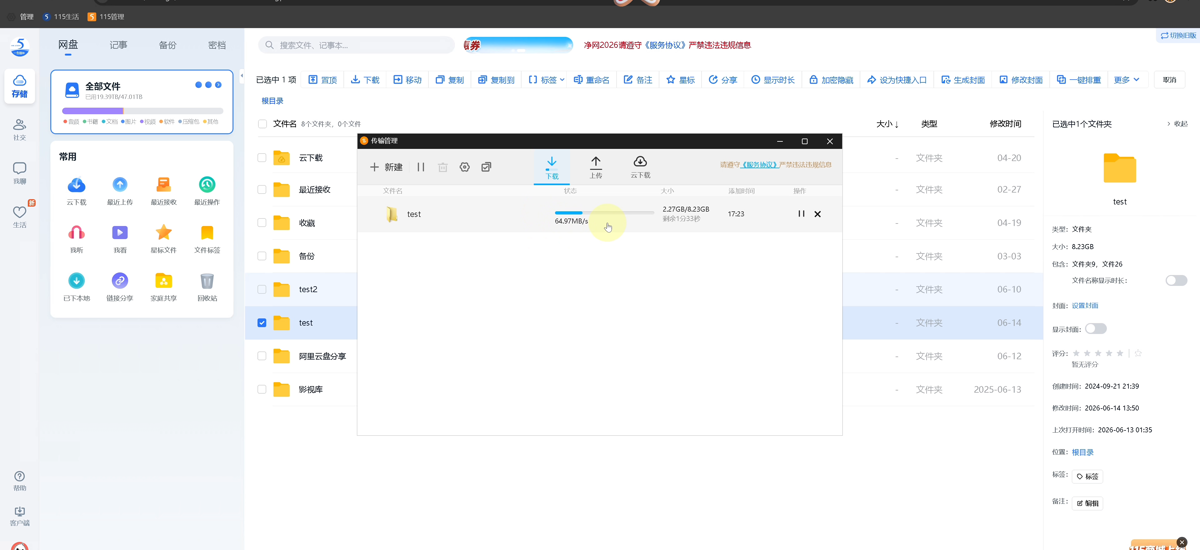Tick the checkbox for 收藏 folder

(262, 222)
